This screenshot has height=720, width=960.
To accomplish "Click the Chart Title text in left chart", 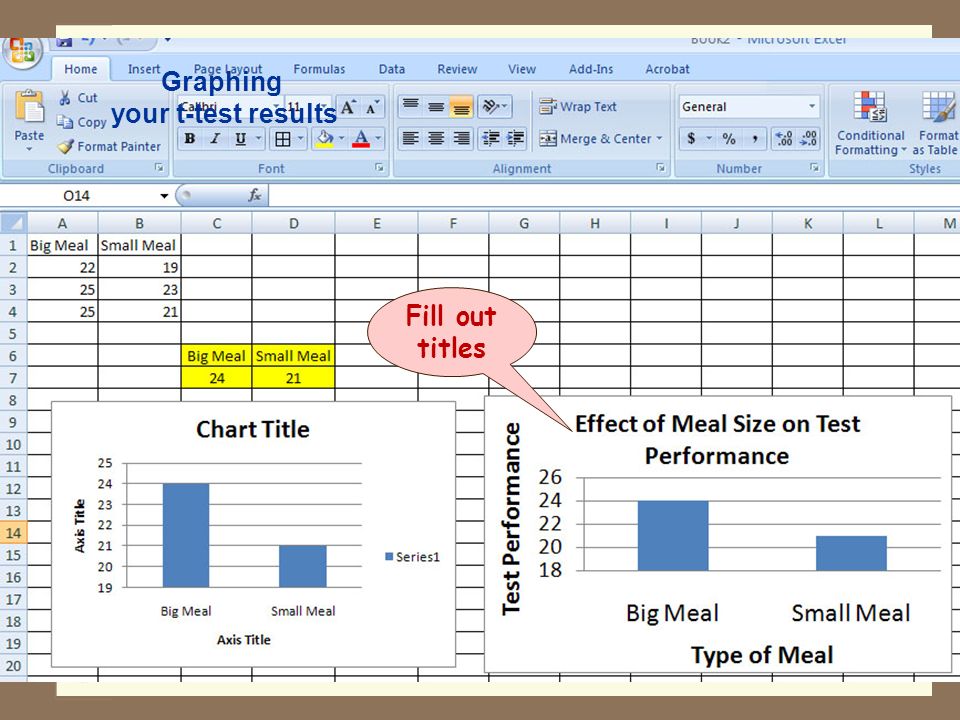I will [253, 429].
